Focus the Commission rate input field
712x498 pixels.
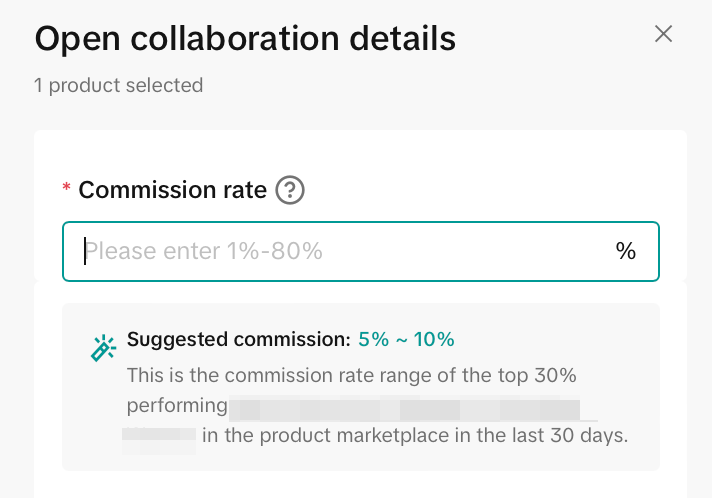340,251
